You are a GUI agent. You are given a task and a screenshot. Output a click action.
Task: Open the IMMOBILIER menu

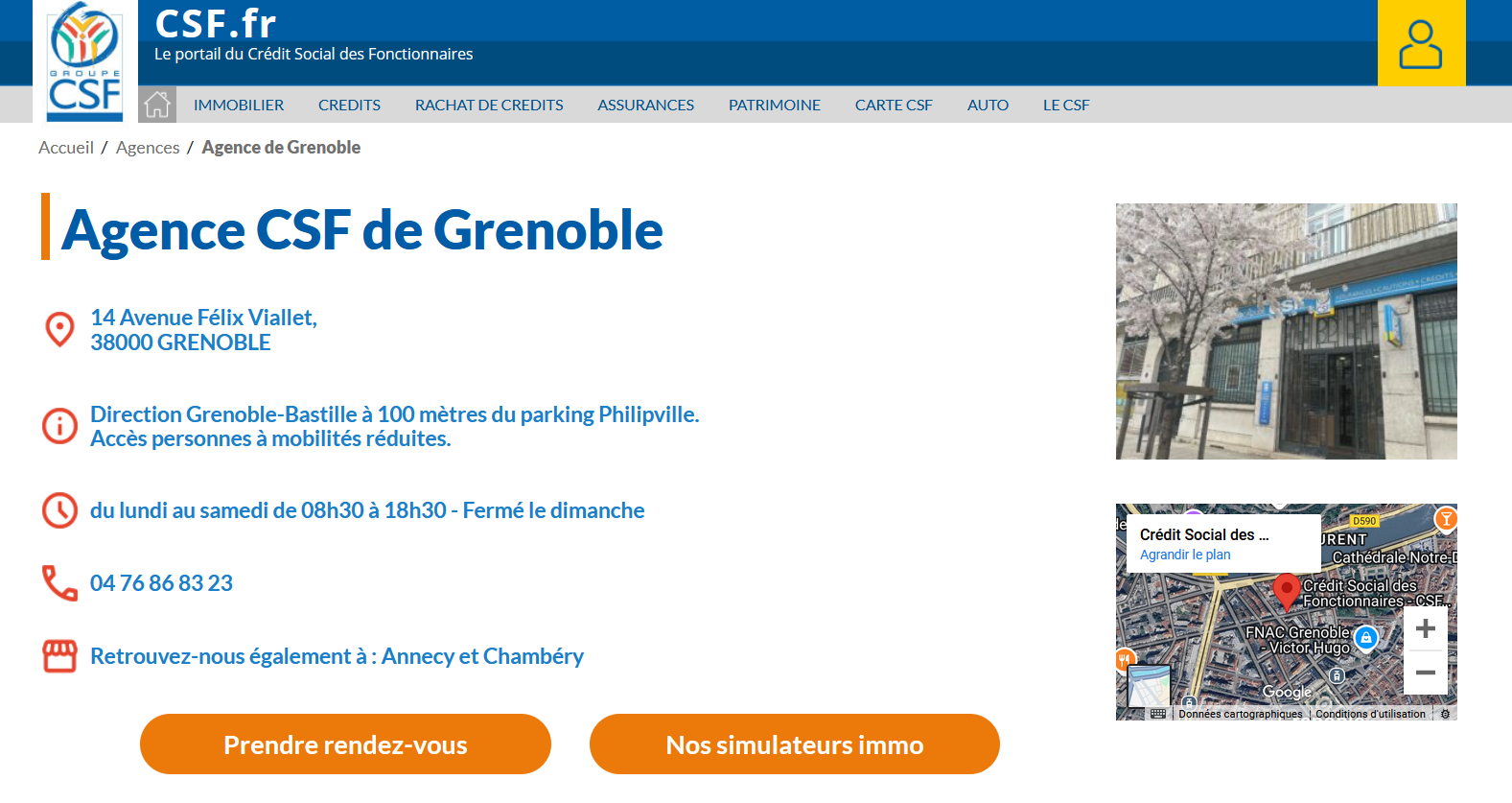[x=239, y=106]
